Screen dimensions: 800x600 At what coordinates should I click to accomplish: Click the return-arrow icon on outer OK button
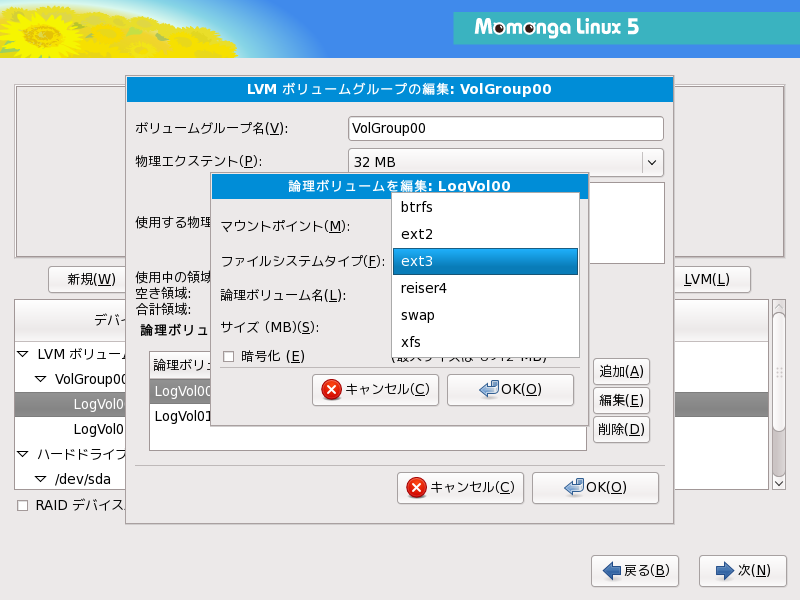click(x=574, y=487)
